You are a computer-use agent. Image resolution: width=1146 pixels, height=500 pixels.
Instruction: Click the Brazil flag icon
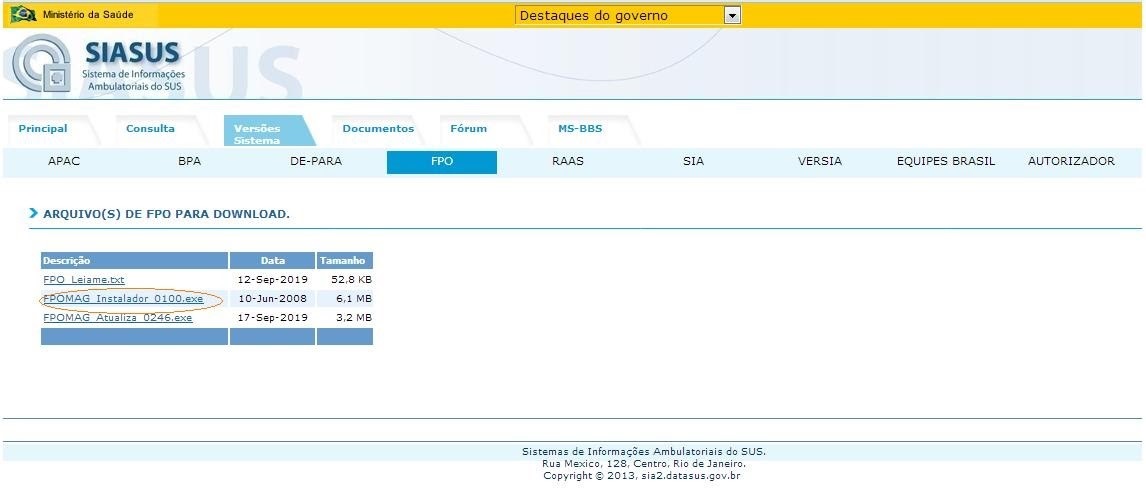(x=23, y=15)
